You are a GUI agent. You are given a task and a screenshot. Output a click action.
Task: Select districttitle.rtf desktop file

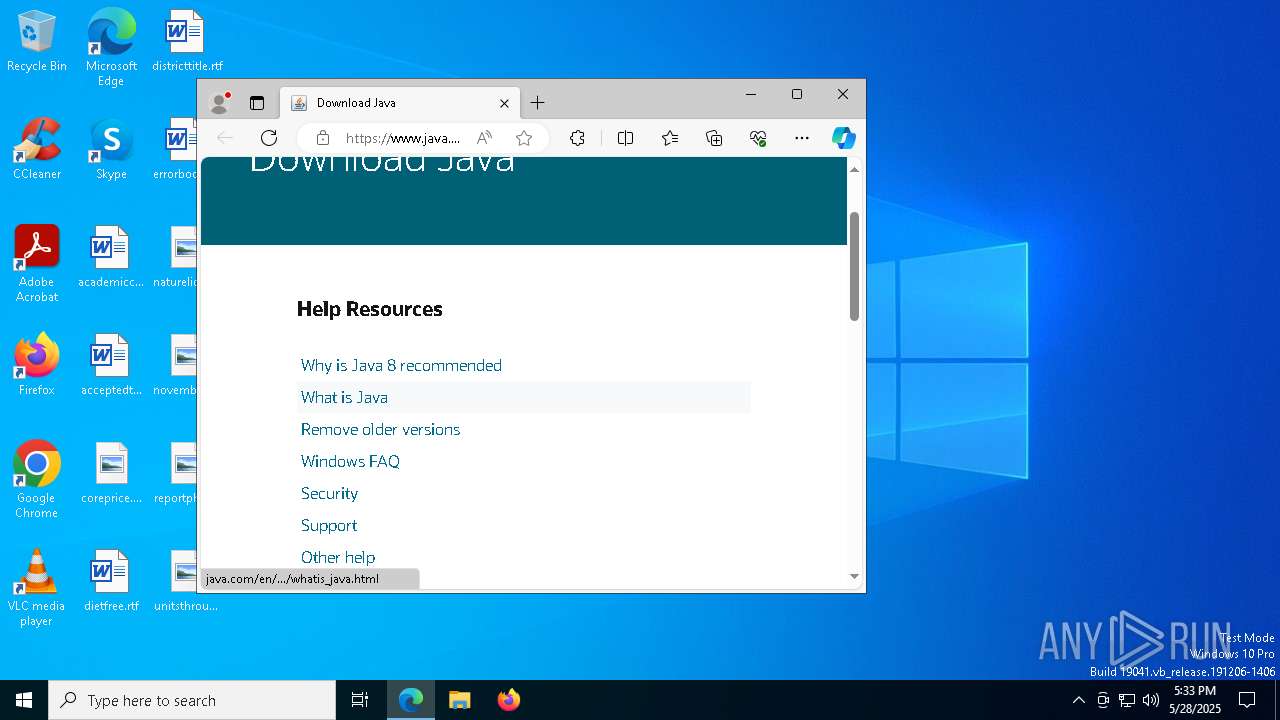click(187, 42)
